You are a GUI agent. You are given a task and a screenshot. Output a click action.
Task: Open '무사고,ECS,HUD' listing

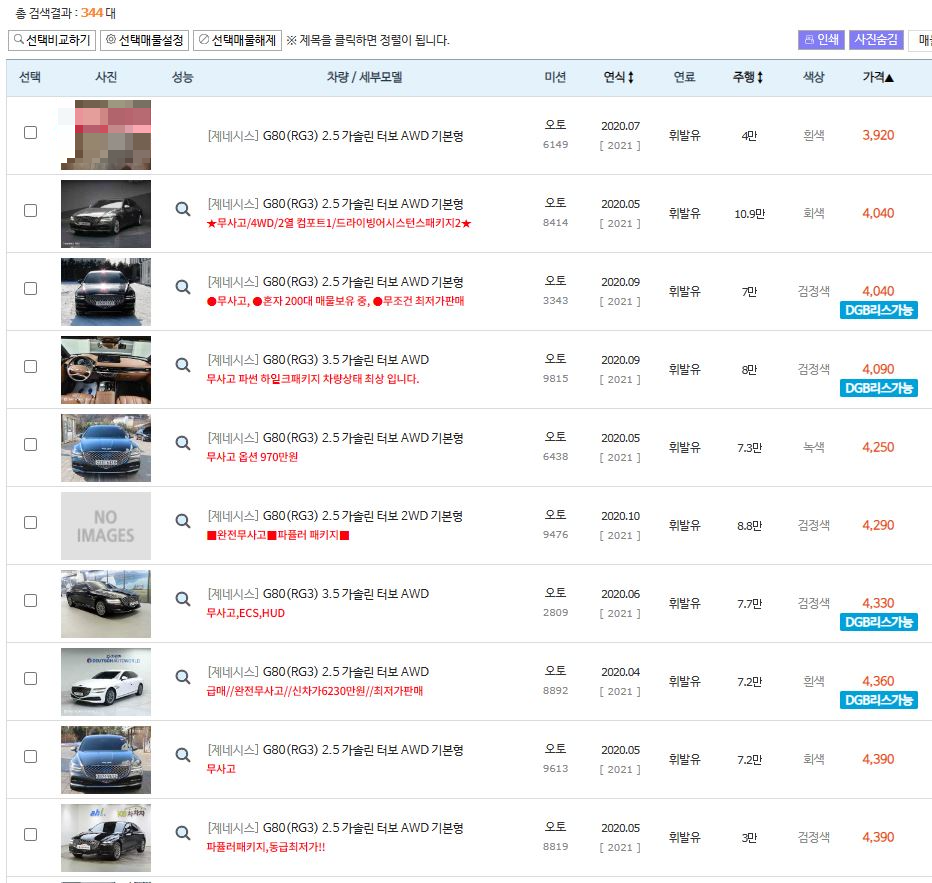click(245, 613)
